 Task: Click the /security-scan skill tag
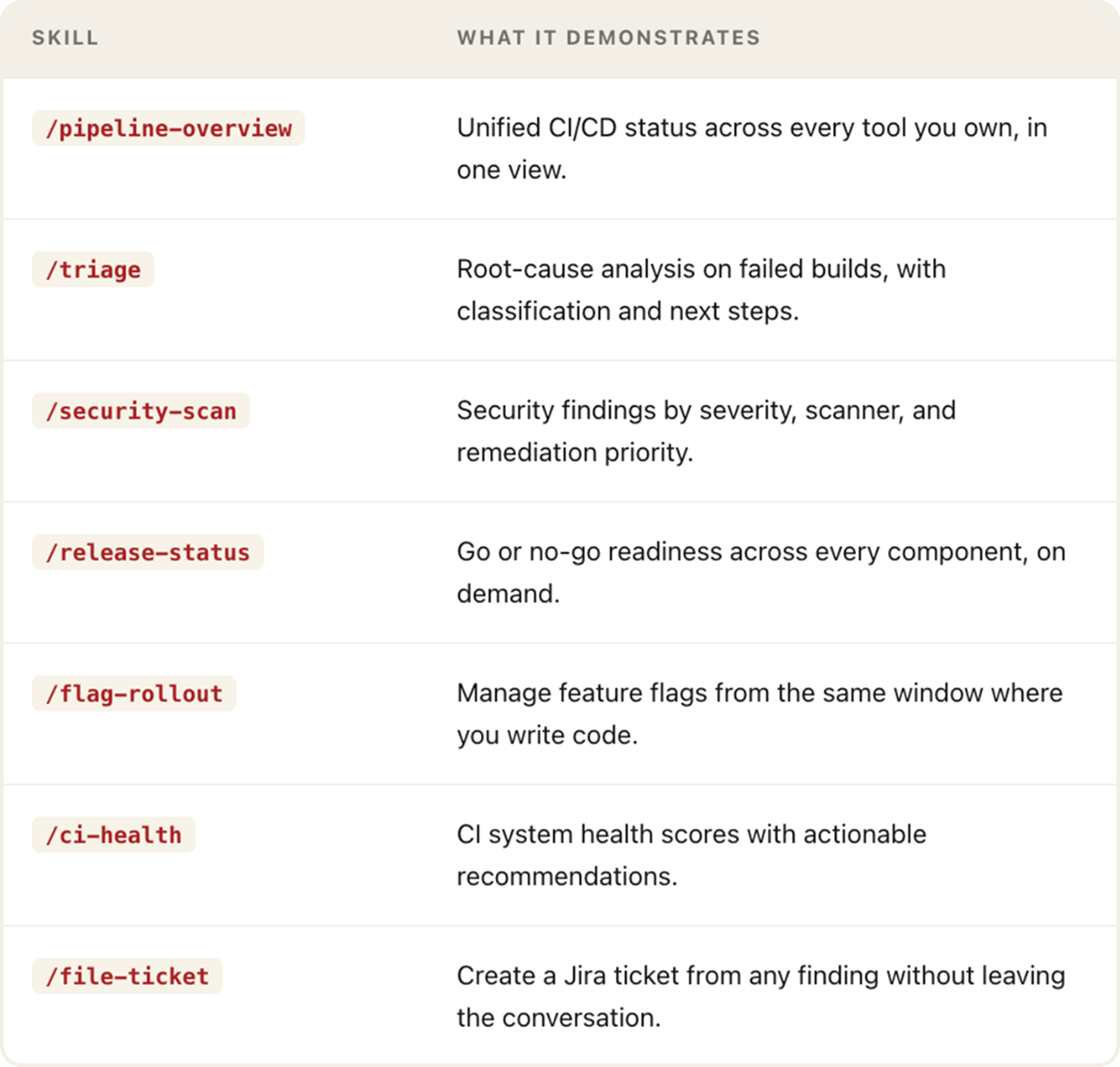pos(141,411)
